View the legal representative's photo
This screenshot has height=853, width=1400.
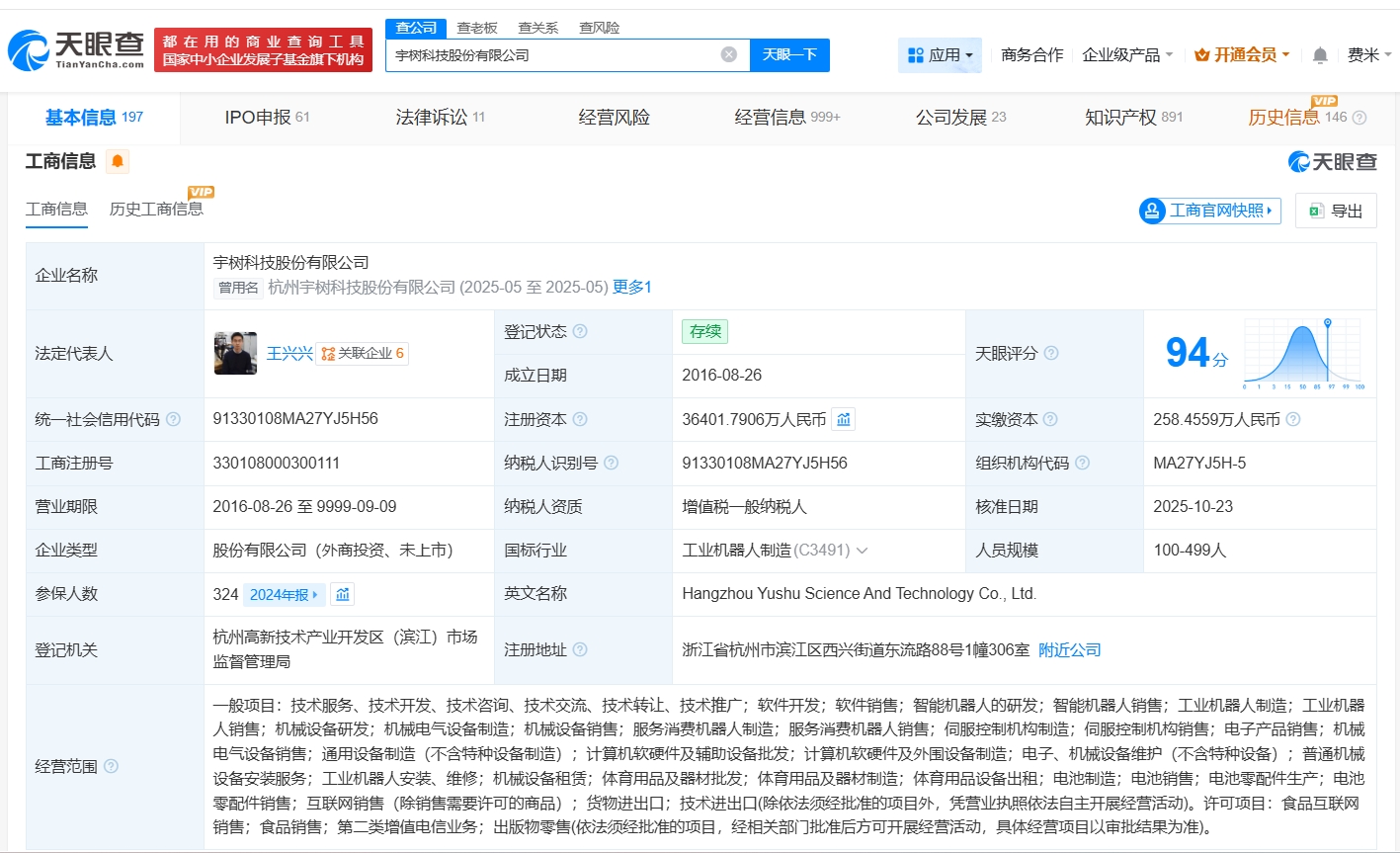pos(235,353)
